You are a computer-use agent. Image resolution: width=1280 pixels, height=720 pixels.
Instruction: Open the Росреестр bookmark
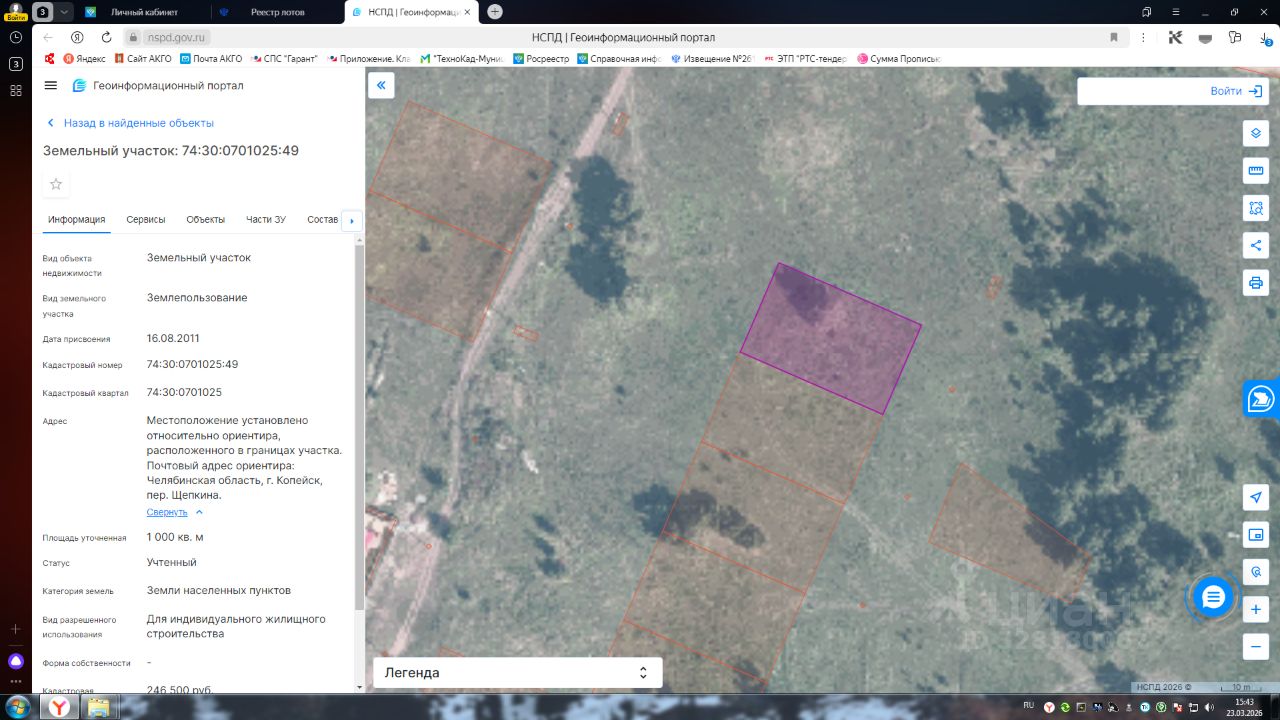pos(541,59)
